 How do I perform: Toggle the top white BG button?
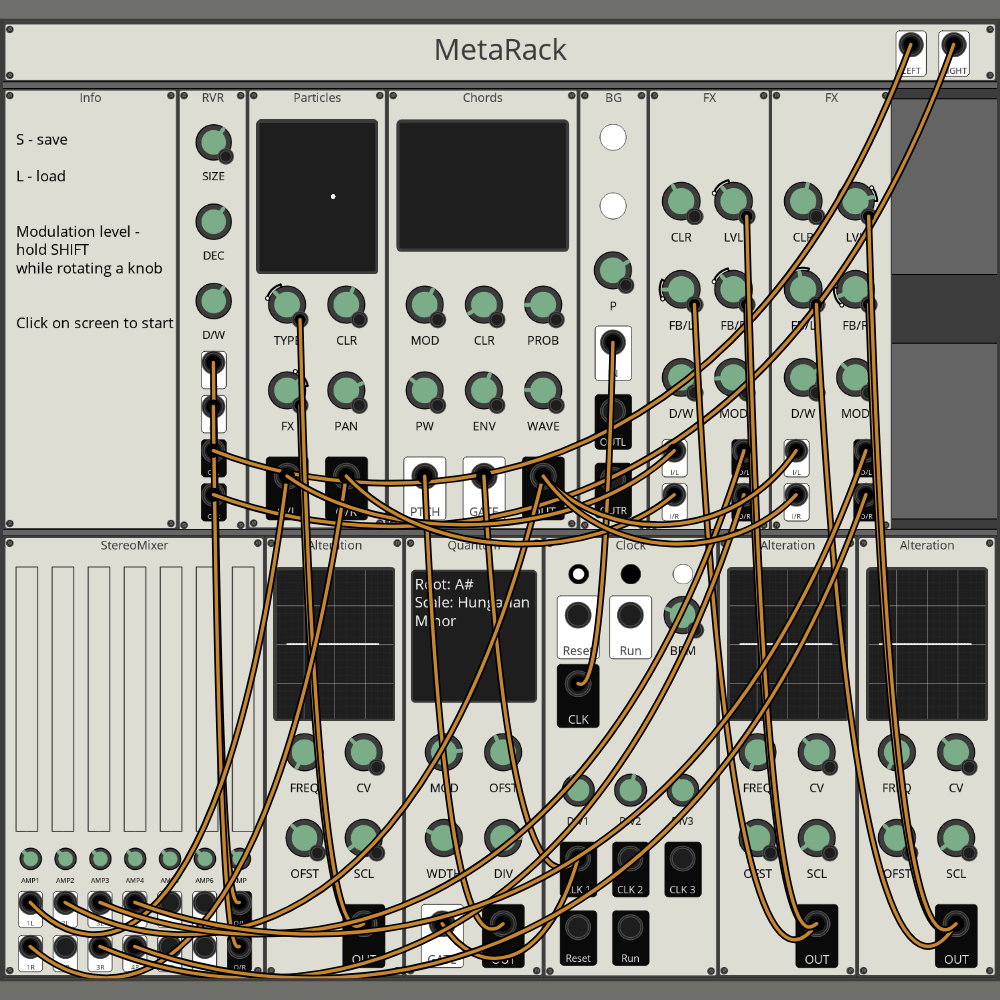[613, 137]
